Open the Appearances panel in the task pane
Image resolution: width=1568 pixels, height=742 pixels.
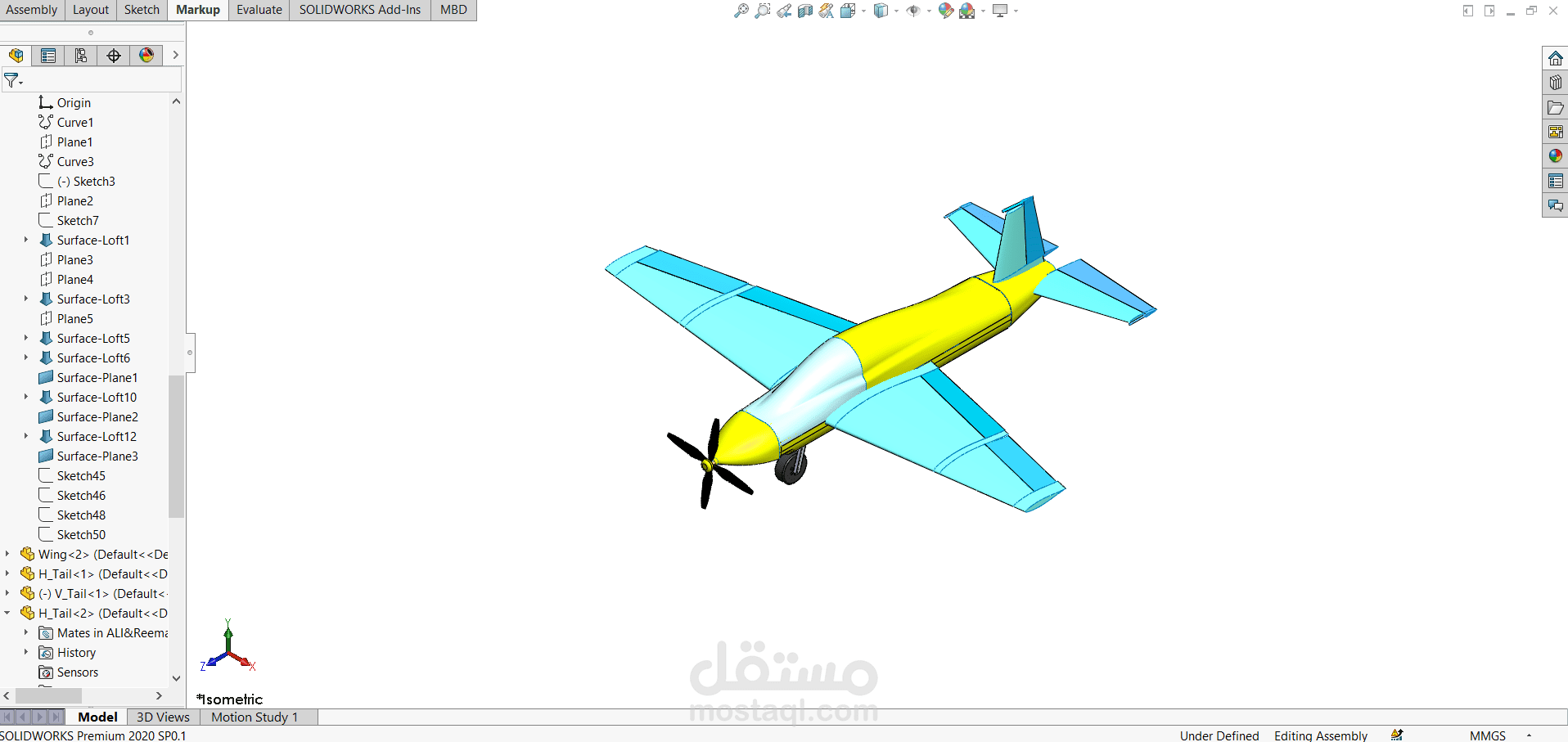click(1556, 155)
